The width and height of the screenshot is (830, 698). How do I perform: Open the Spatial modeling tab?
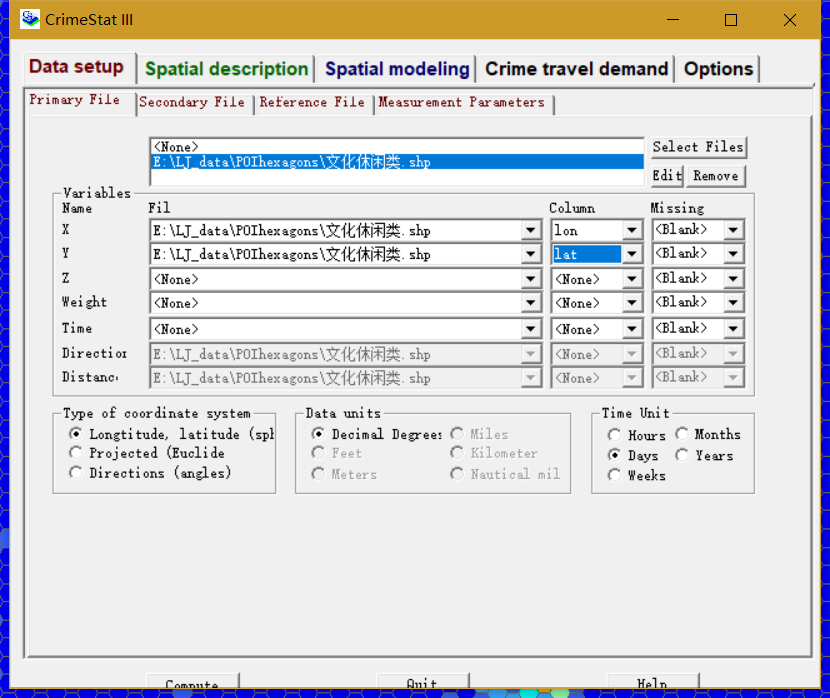point(397,69)
